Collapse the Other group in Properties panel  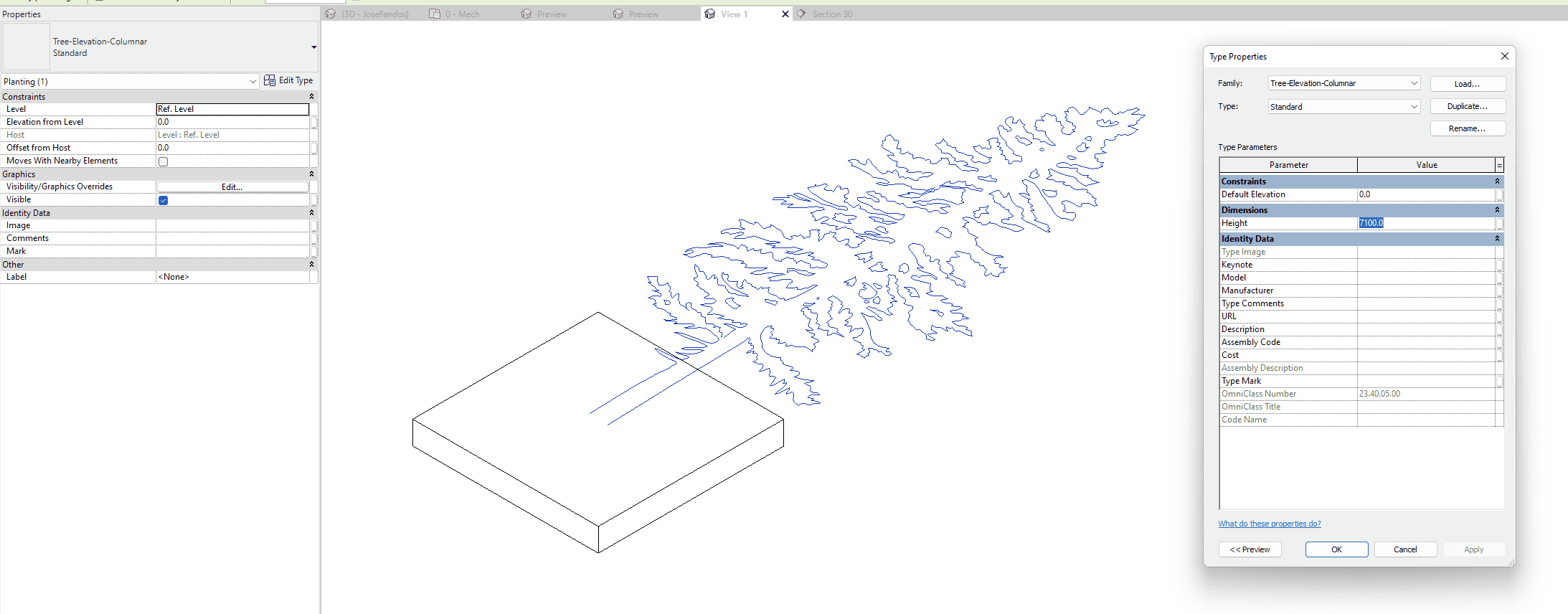point(311,265)
